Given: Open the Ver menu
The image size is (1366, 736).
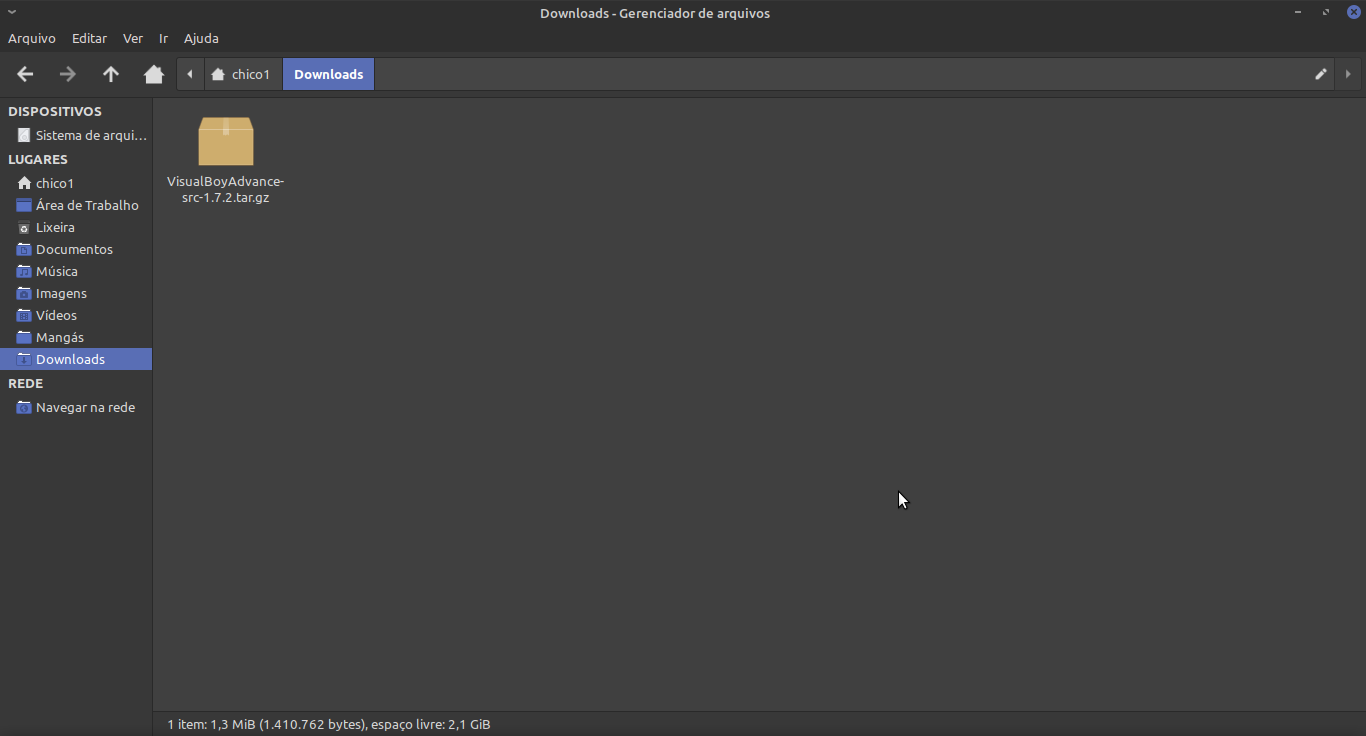Looking at the screenshot, I should (x=133, y=38).
